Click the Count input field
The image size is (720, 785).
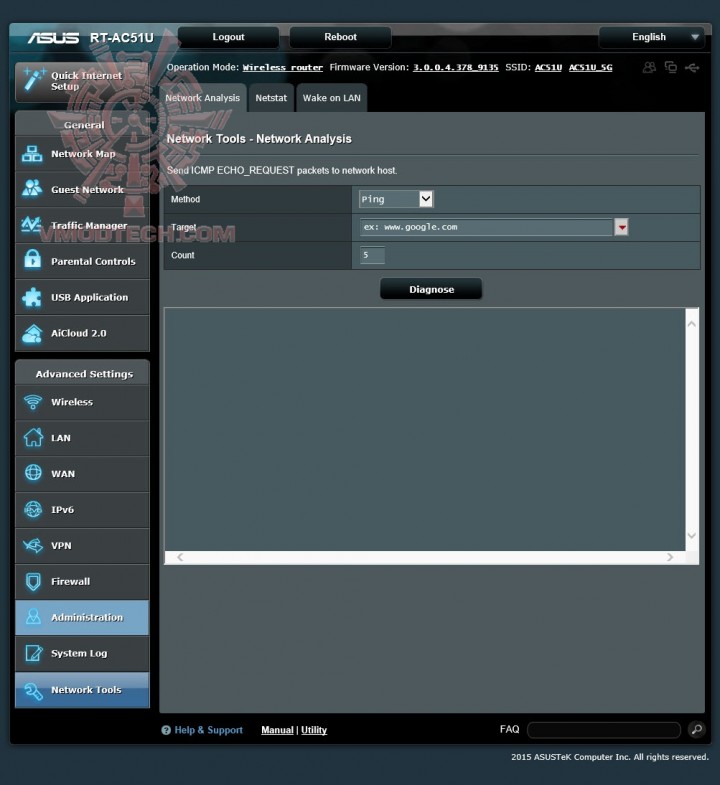[373, 255]
